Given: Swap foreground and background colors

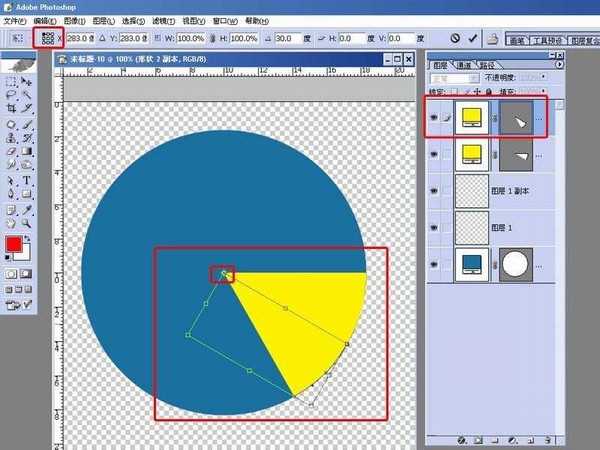Looking at the screenshot, I should click(x=27, y=239).
